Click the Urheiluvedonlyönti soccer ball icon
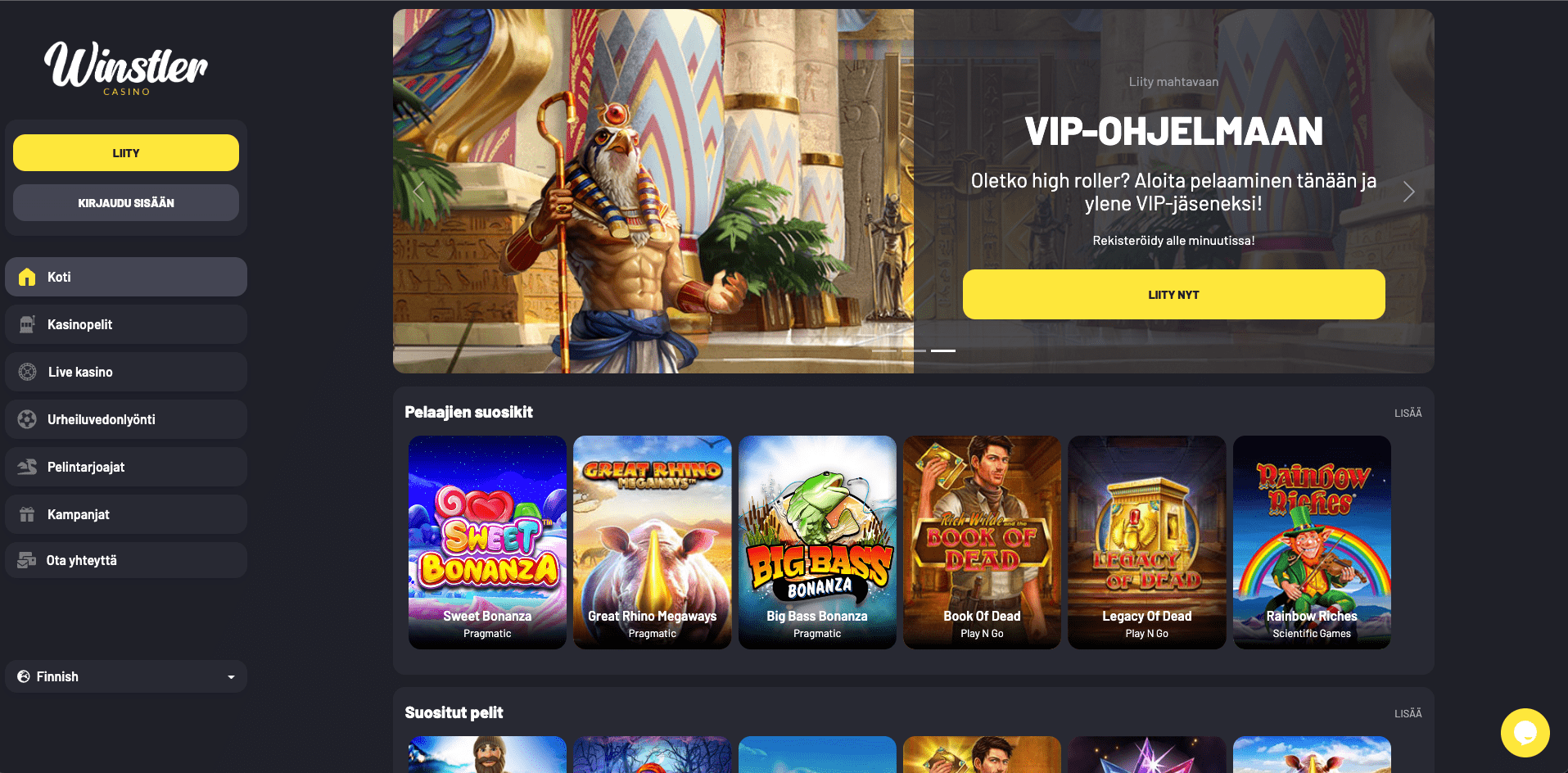This screenshot has width=1568, height=773. coord(27,419)
